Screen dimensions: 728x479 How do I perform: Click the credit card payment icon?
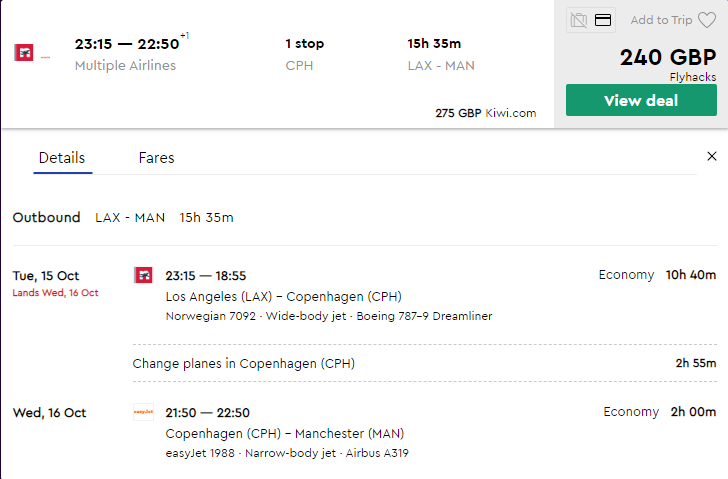pos(603,20)
